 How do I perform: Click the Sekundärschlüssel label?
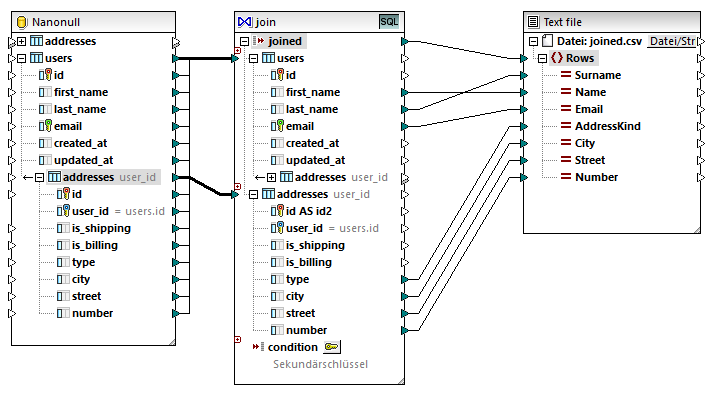click(x=320, y=364)
